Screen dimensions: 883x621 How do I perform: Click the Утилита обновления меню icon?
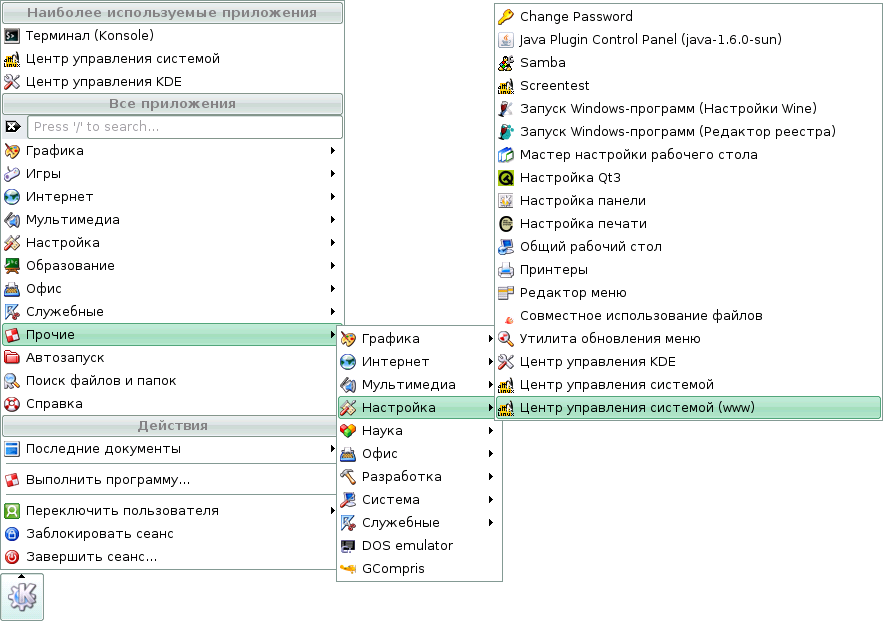504,338
